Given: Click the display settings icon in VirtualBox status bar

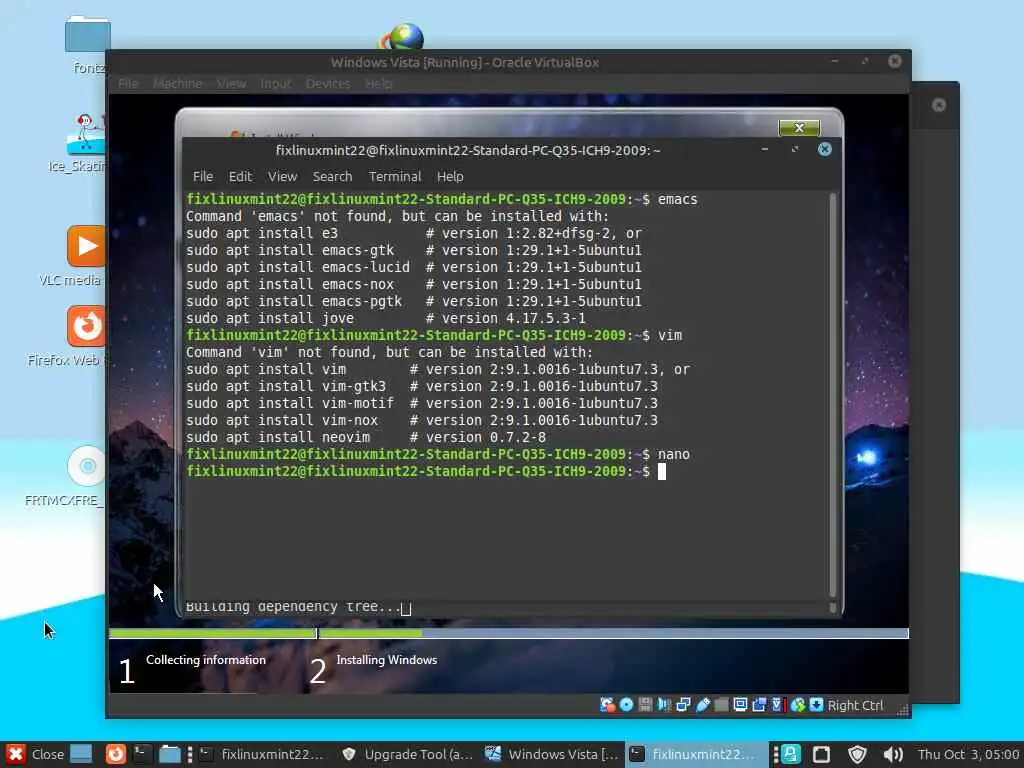Looking at the screenshot, I should 740,705.
